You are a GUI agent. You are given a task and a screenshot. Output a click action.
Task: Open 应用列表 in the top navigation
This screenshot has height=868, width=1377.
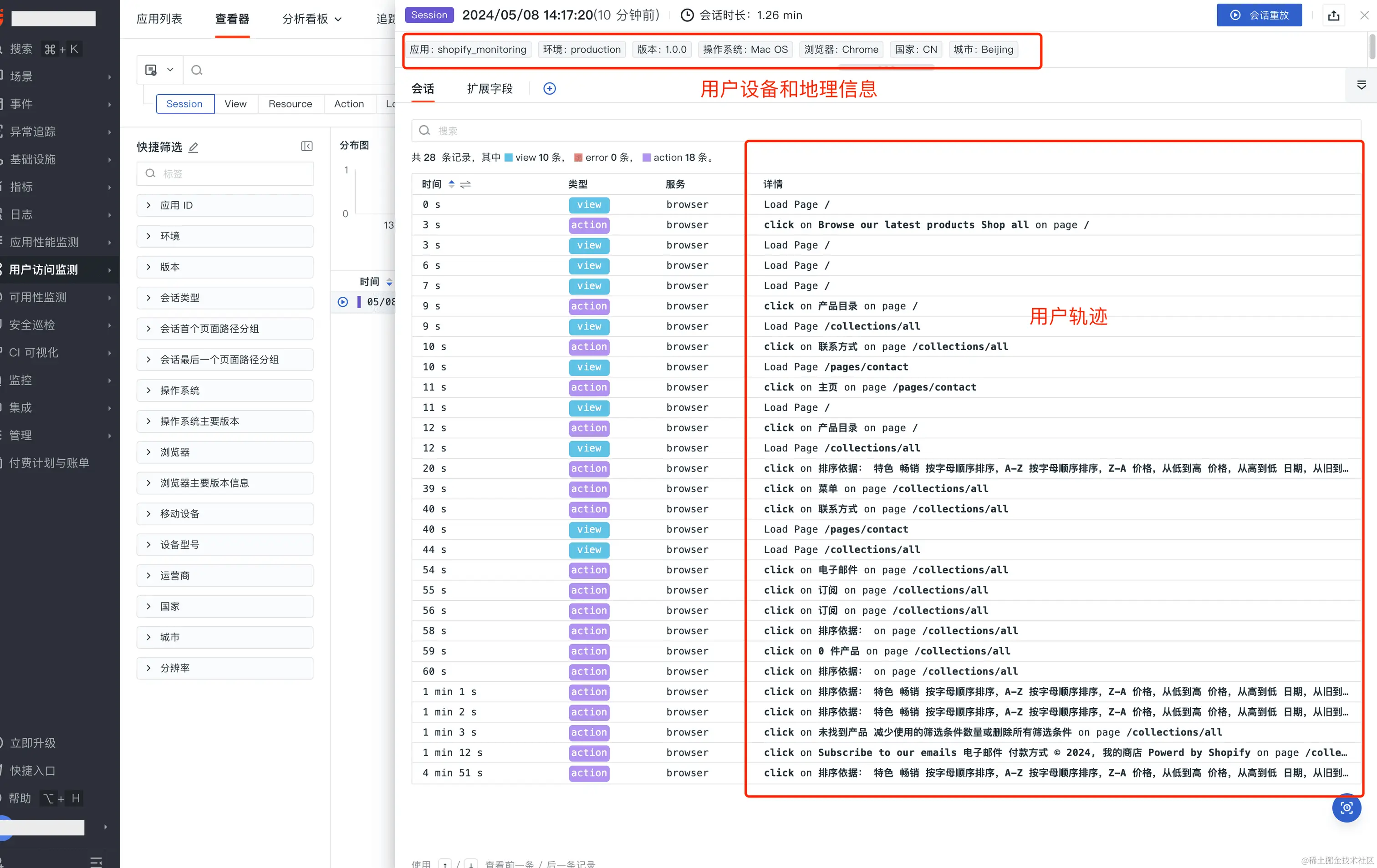159,19
